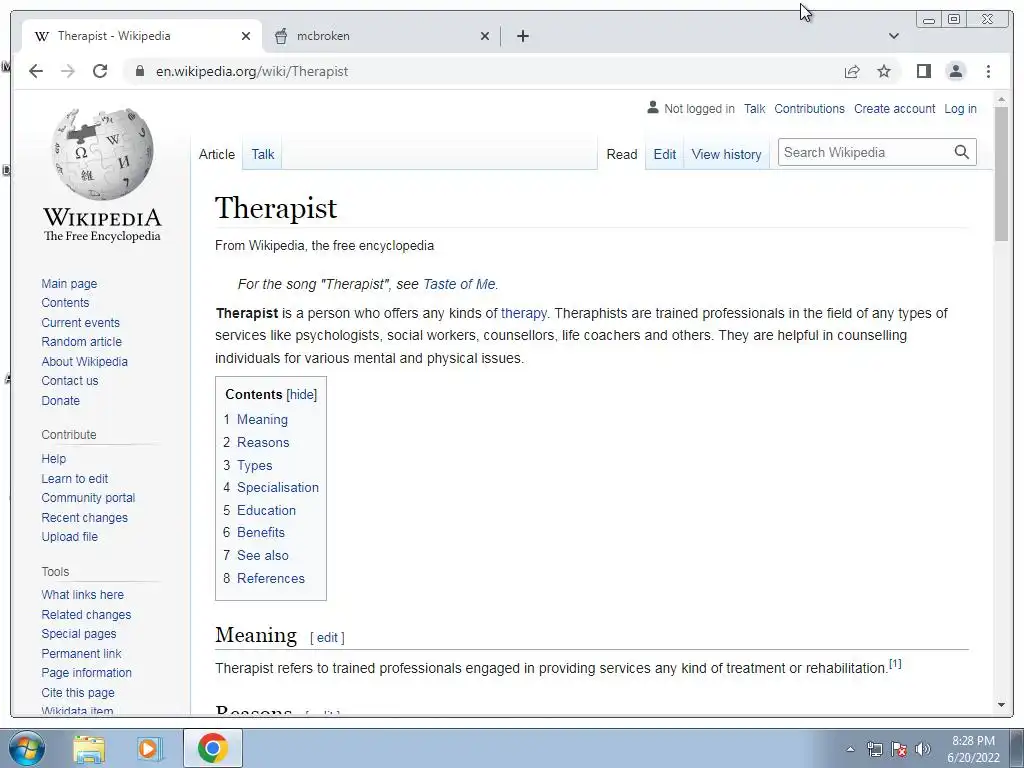Click the address bar URL
Image resolution: width=1024 pixels, height=768 pixels.
(x=251, y=71)
